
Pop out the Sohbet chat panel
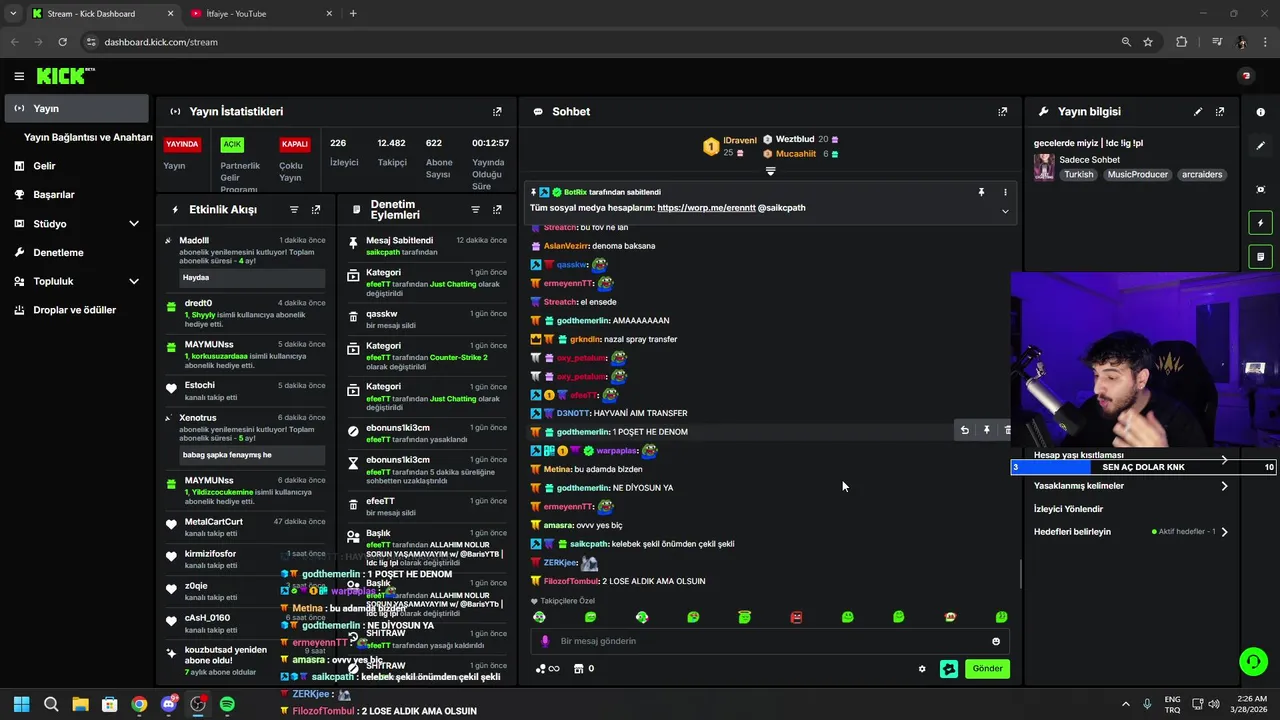1003,112
